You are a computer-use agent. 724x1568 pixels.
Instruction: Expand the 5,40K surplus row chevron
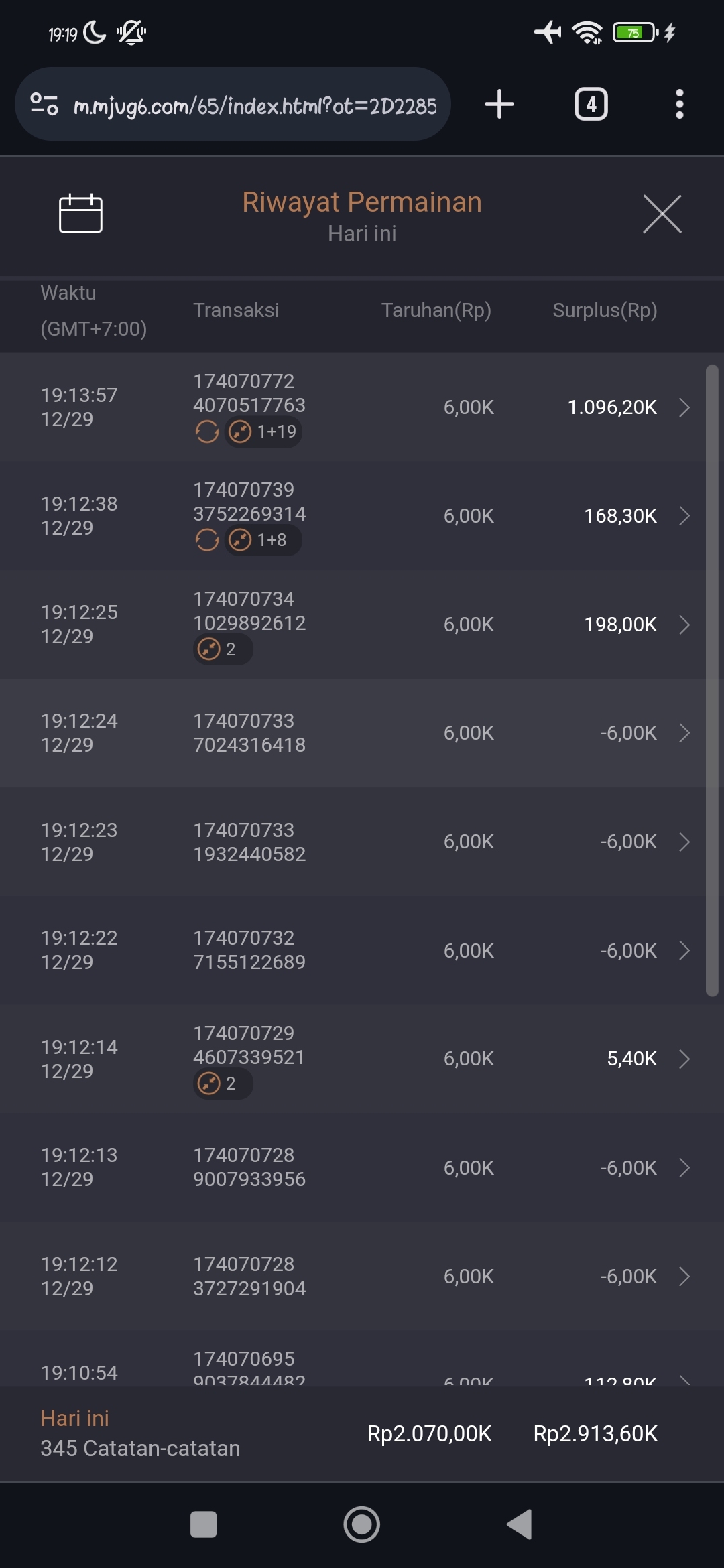tap(684, 1059)
